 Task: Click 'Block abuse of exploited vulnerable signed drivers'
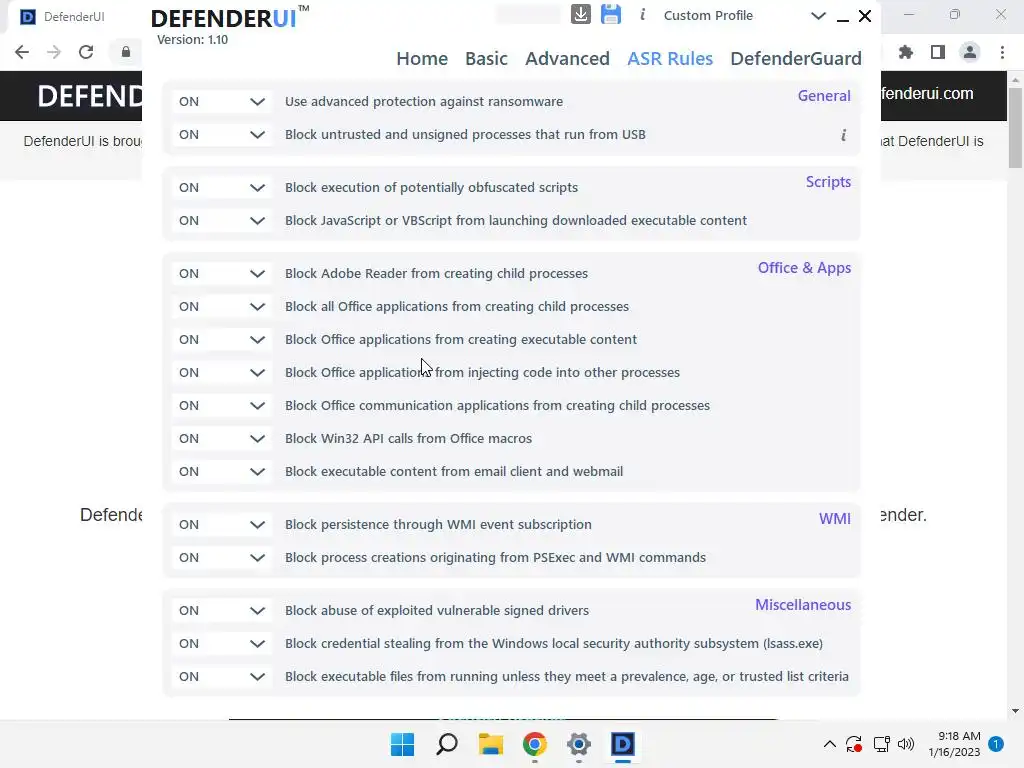437,611
